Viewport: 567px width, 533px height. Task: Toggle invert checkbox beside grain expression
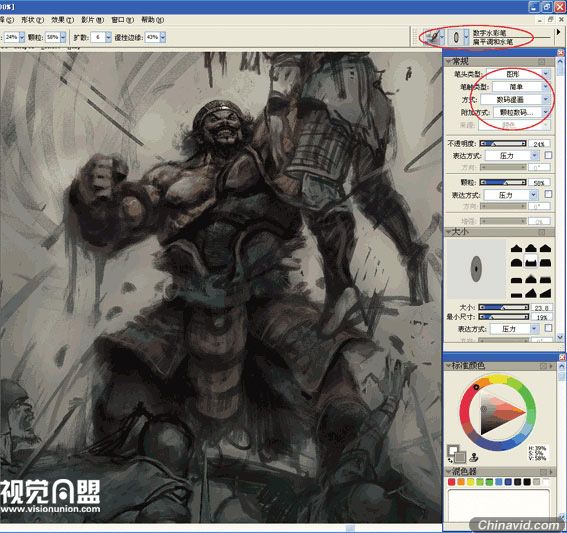(x=548, y=194)
